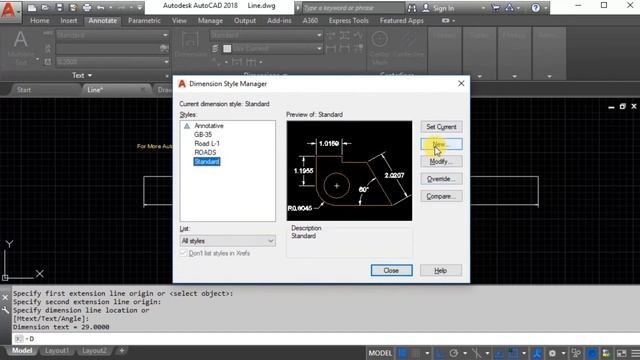Toggle grid display in status bar
The width and height of the screenshot is (640, 360).
(403, 353)
